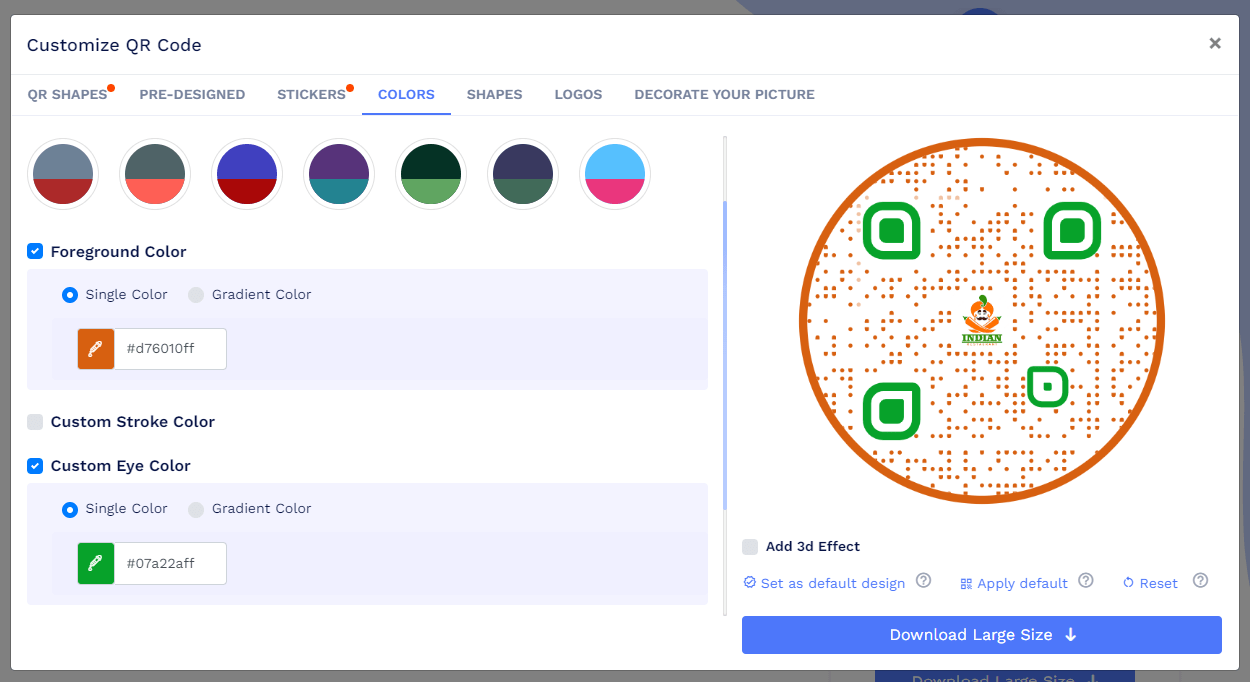Click the Reset link
Screen dimensions: 1250x682
pos(1157,583)
